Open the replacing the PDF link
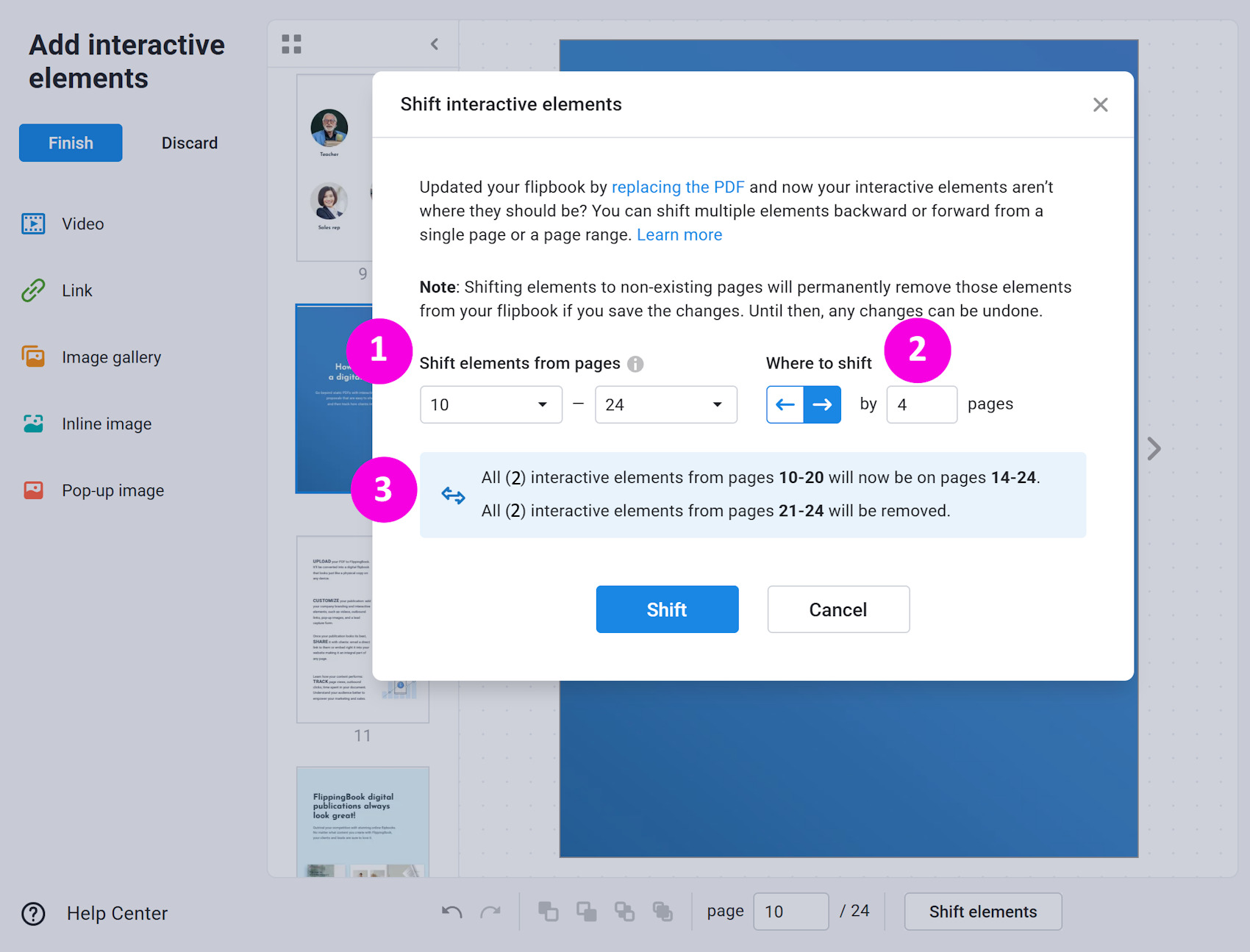 tap(677, 187)
